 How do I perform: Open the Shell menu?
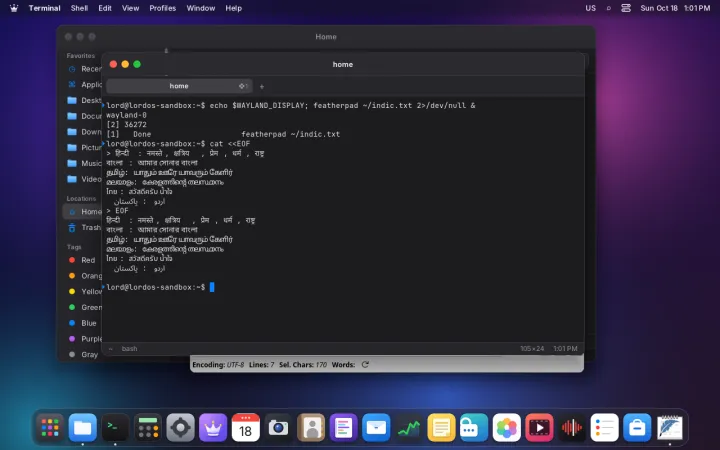[x=79, y=8]
